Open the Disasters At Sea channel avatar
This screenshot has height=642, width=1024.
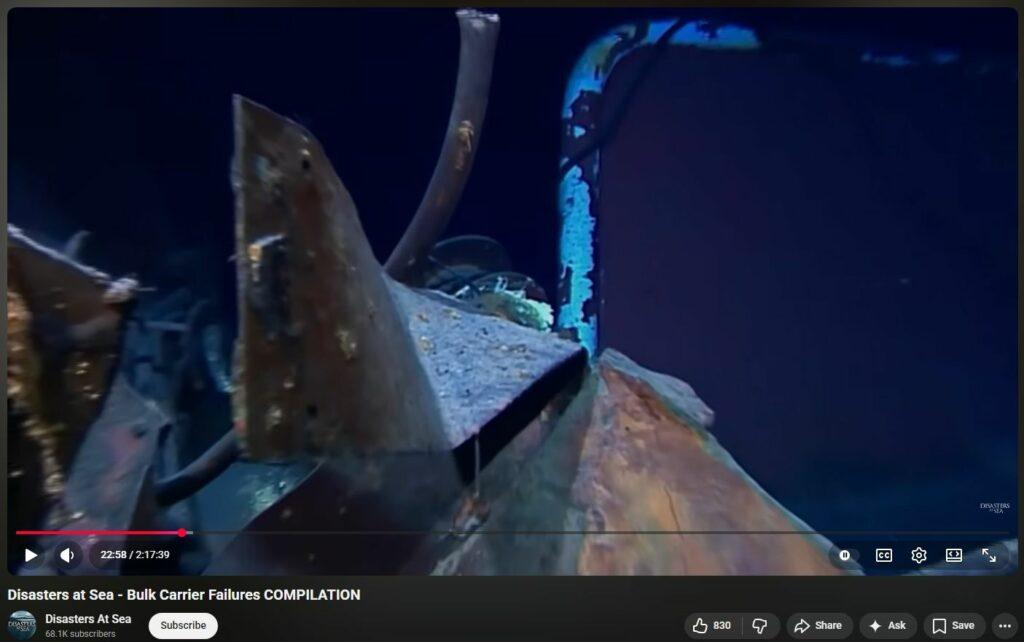(x=22, y=625)
